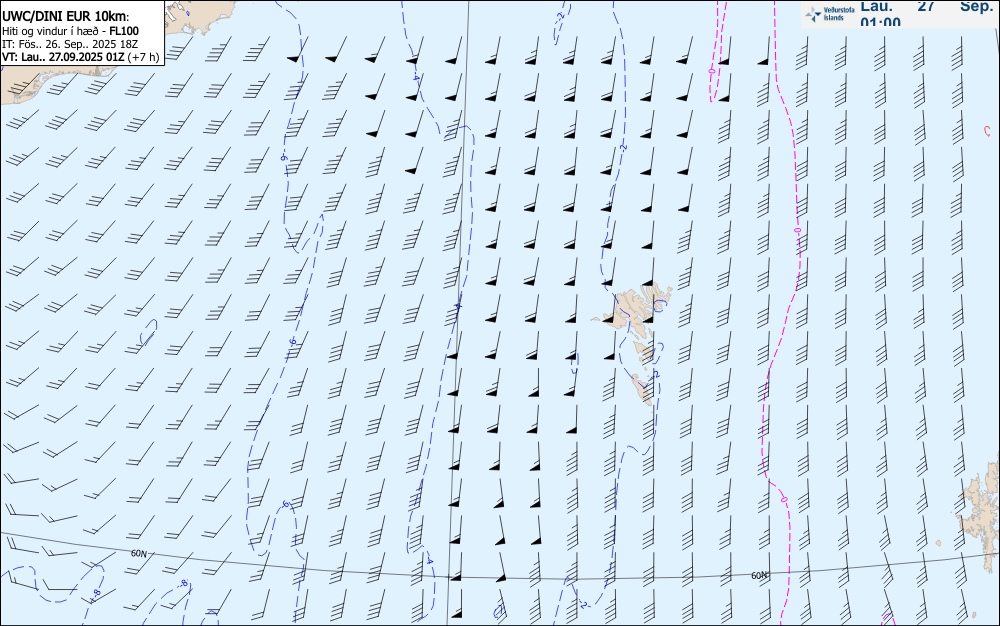Click the Veðurstofa Íslands logo
Viewport: 1000px width, 626px height.
[829, 14]
